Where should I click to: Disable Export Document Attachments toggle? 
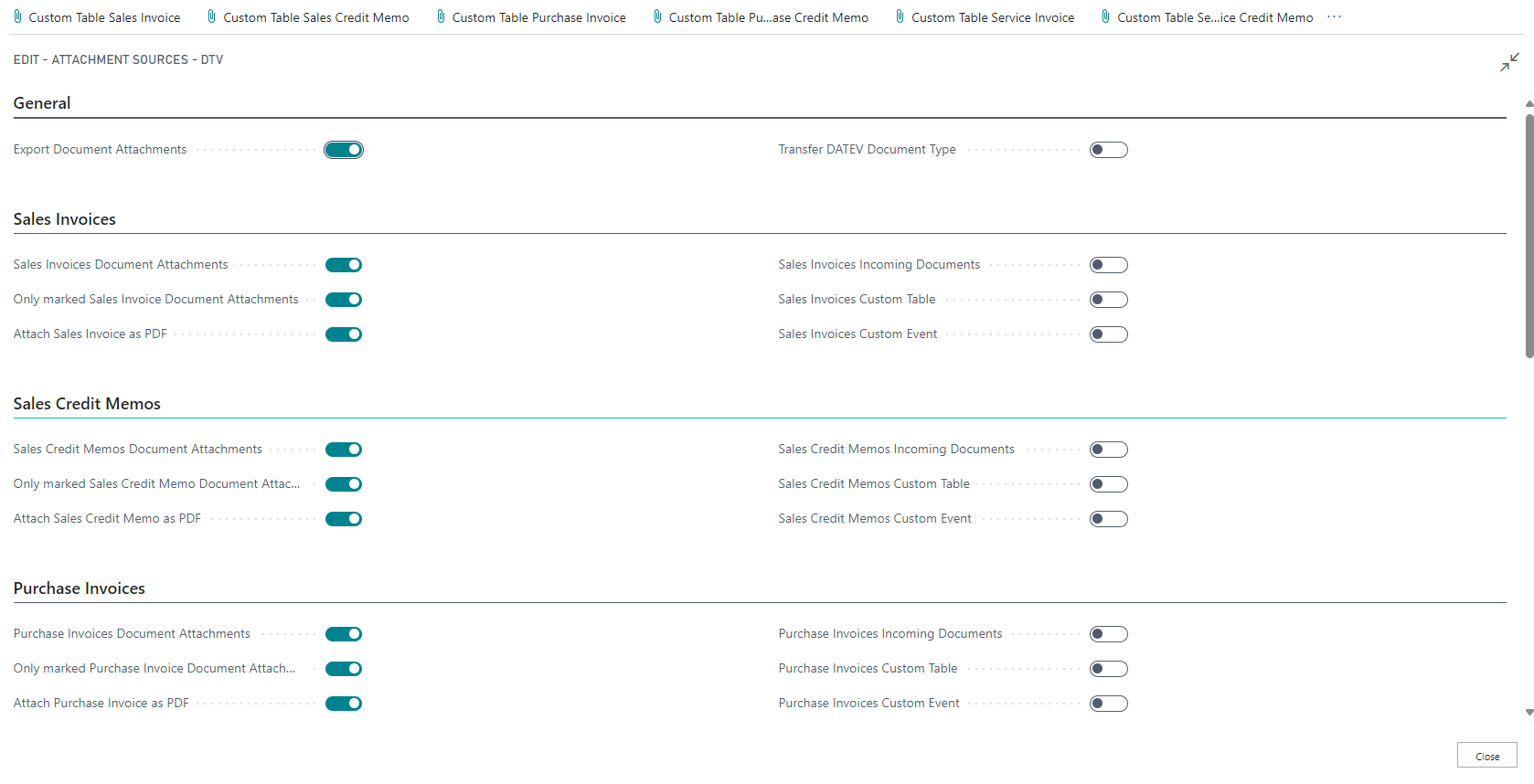pos(344,150)
